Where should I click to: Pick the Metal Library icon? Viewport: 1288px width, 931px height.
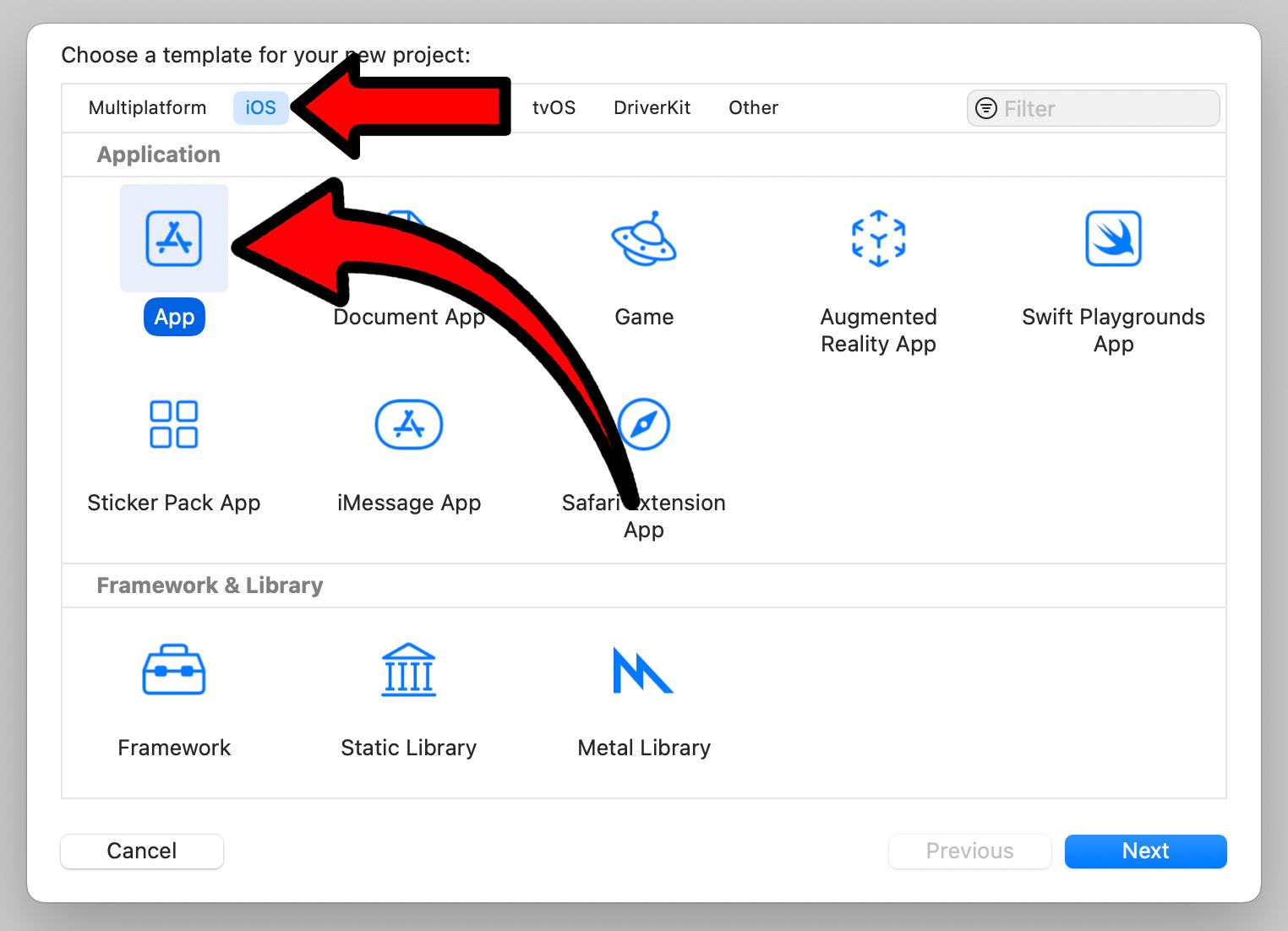tap(643, 670)
